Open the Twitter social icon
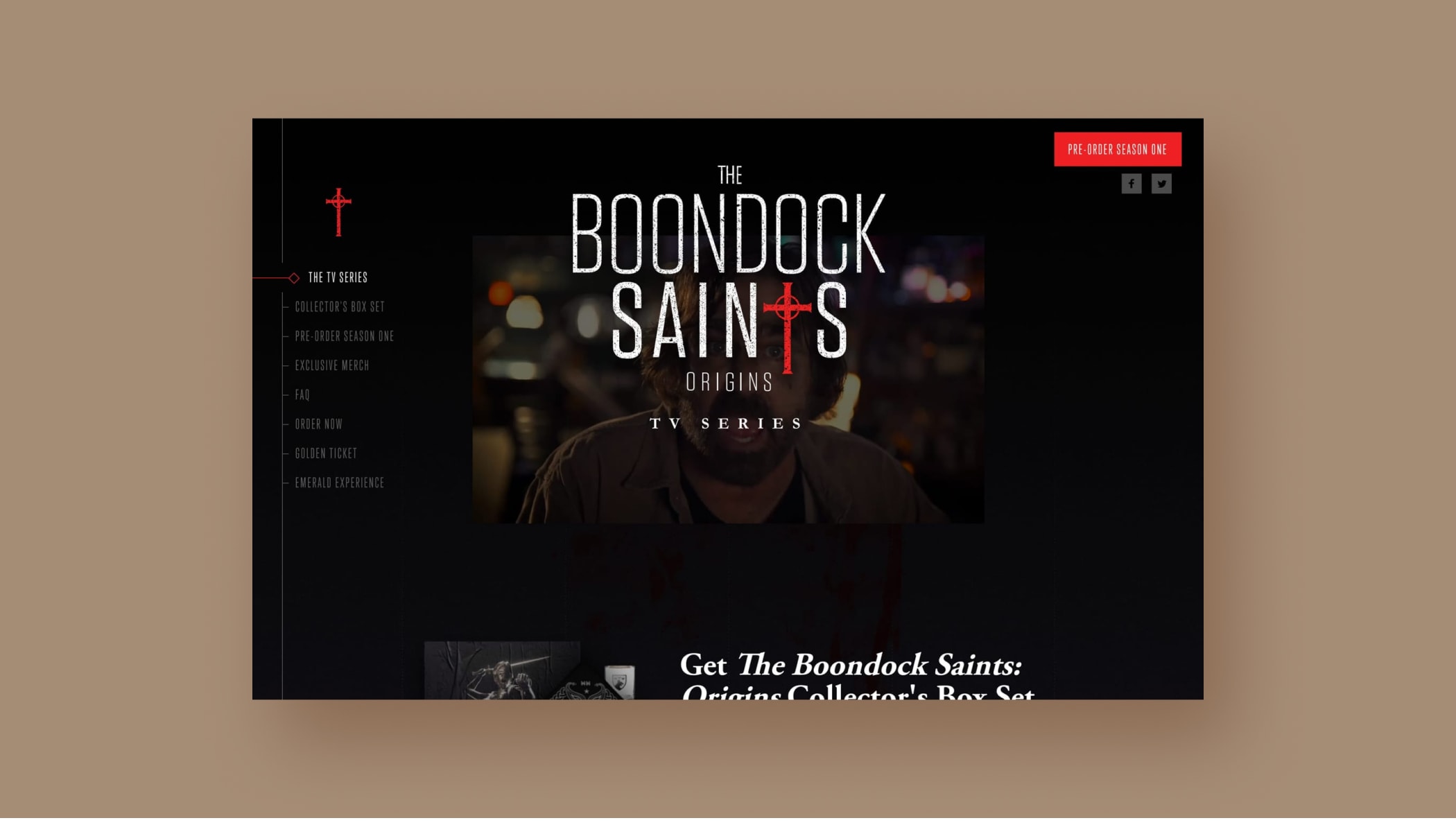 coord(1161,184)
